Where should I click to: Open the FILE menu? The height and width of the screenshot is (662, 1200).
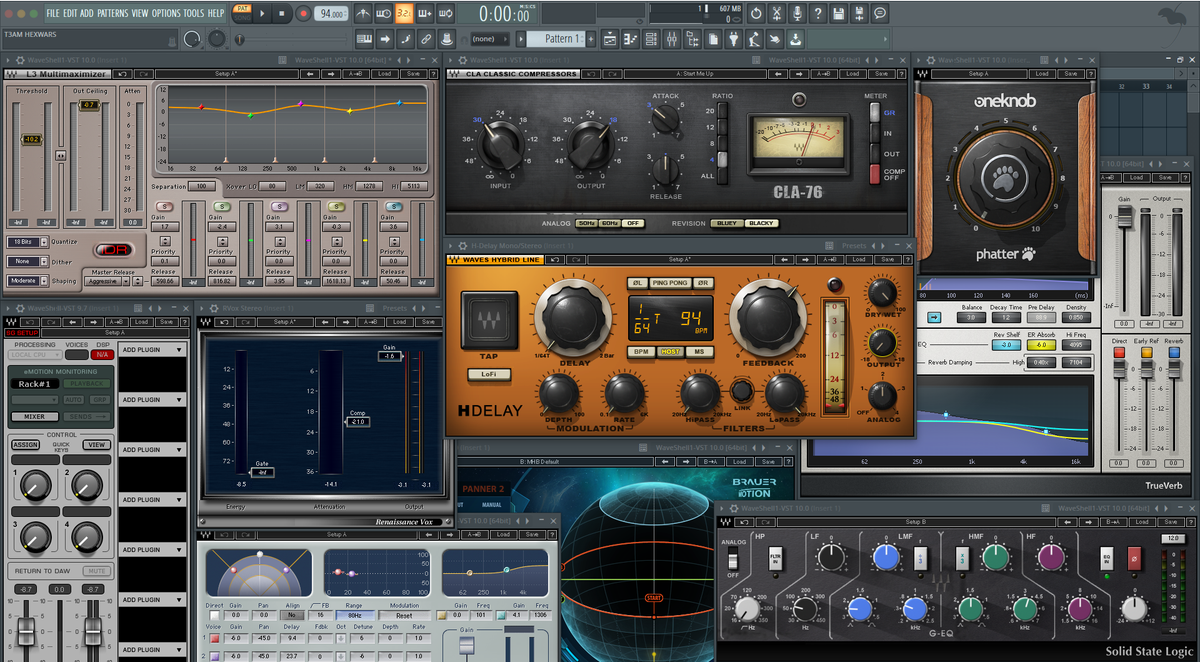(x=54, y=13)
